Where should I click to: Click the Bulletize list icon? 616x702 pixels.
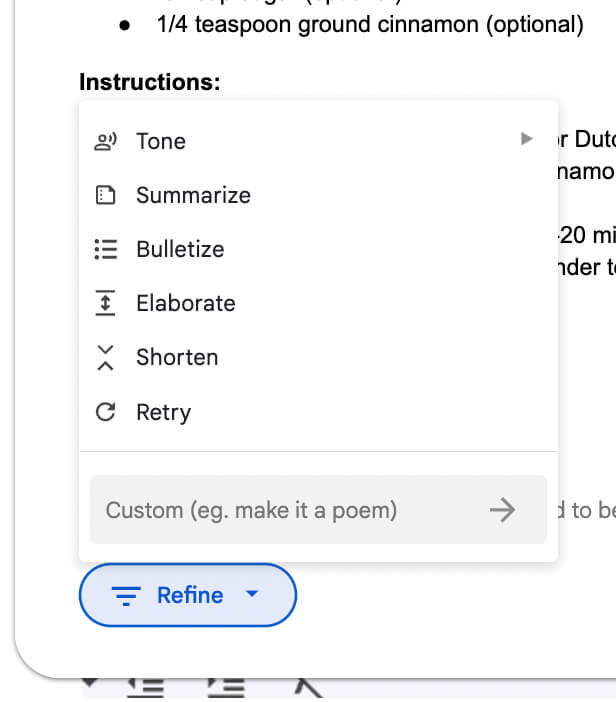pos(105,249)
